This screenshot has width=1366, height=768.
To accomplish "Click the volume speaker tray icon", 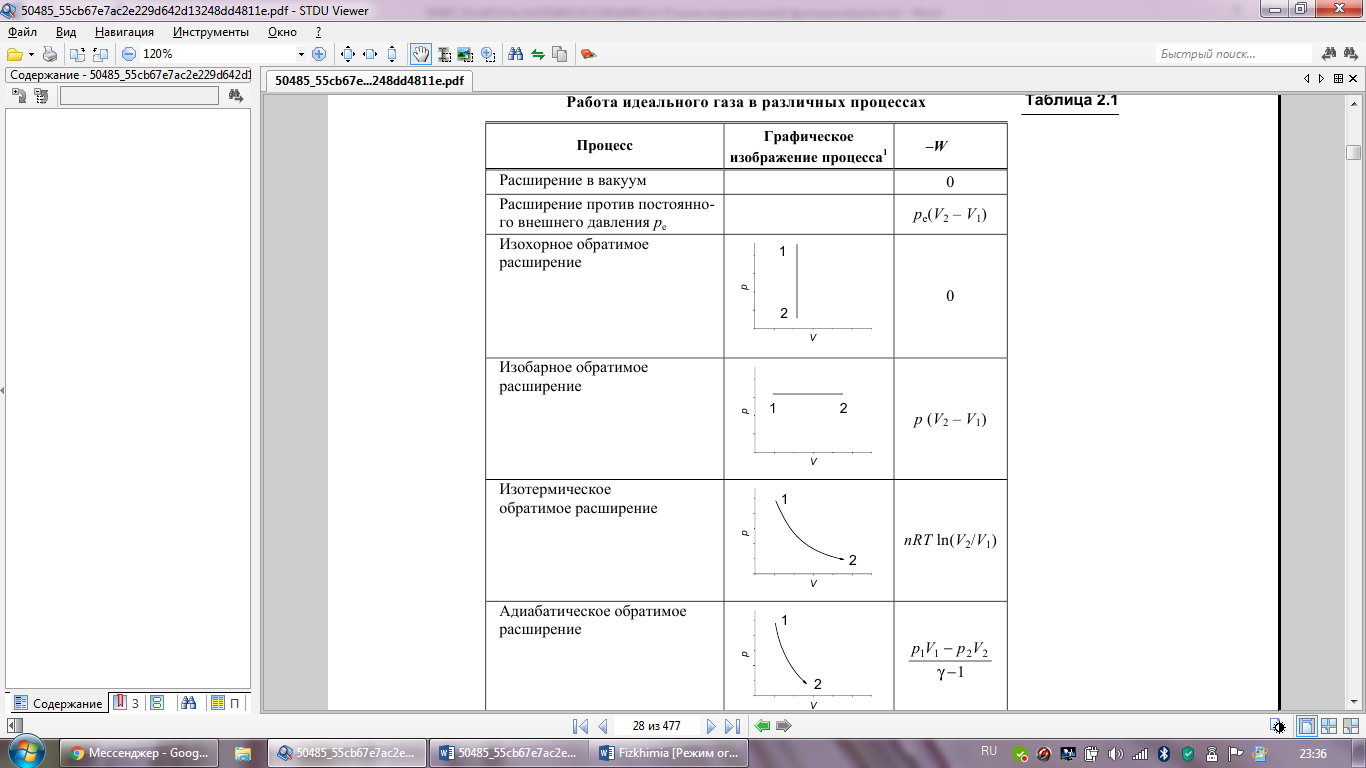I will 1117,753.
